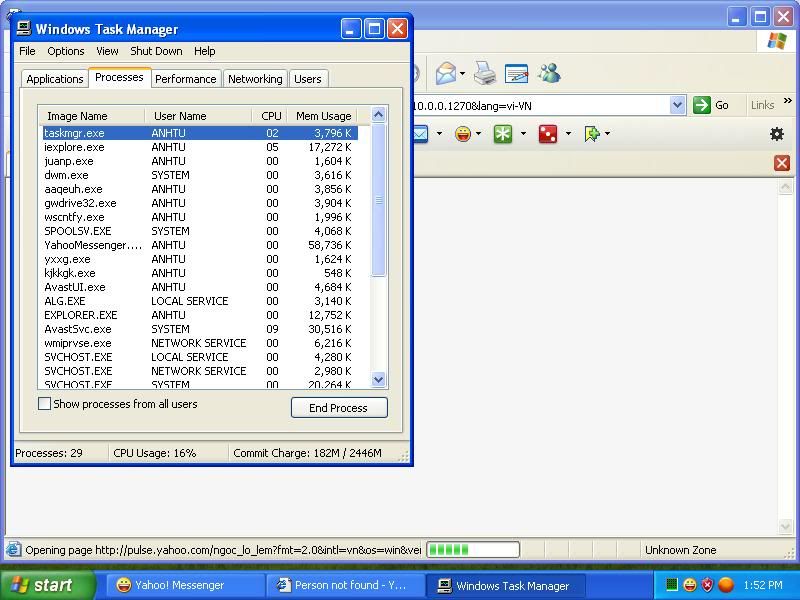Screen dimensions: 800x600
Task: Click the red dice games icon
Action: point(547,134)
